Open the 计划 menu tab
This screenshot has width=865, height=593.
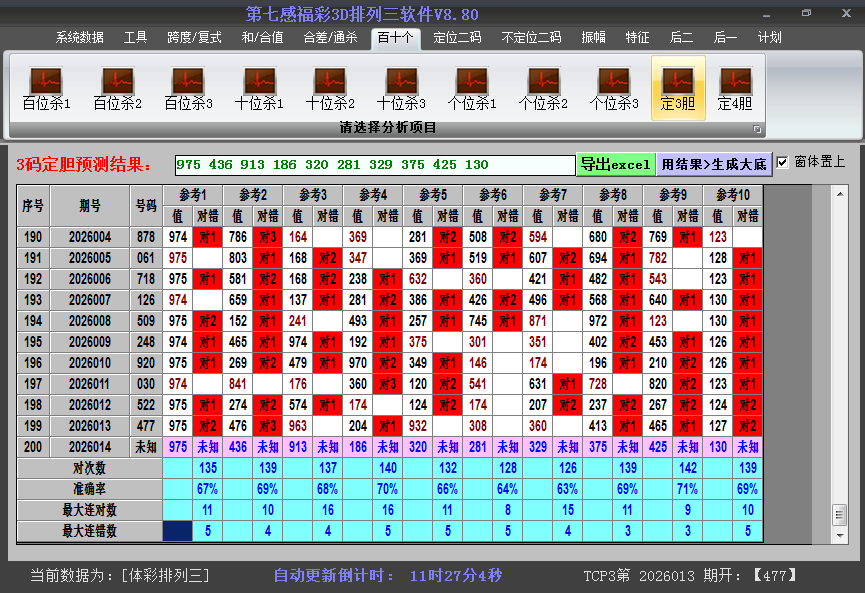point(770,38)
